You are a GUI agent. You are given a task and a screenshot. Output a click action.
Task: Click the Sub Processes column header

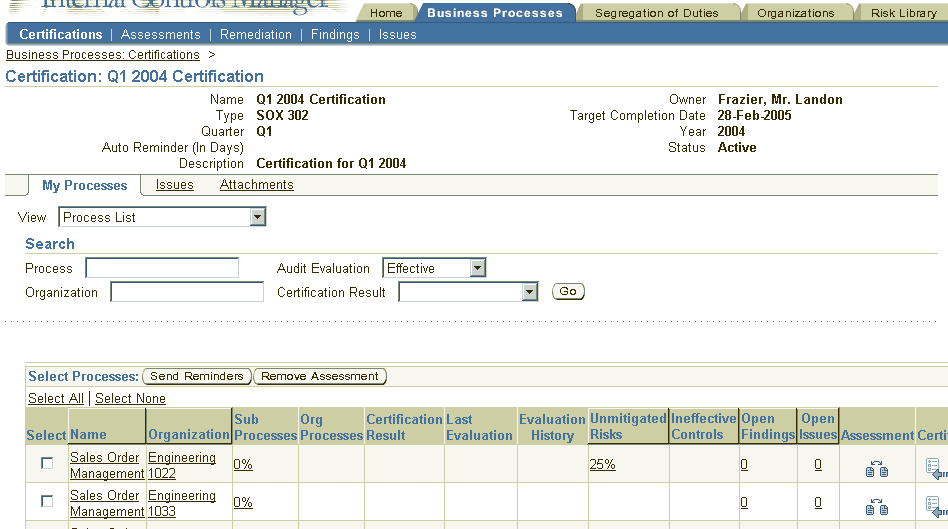point(265,427)
